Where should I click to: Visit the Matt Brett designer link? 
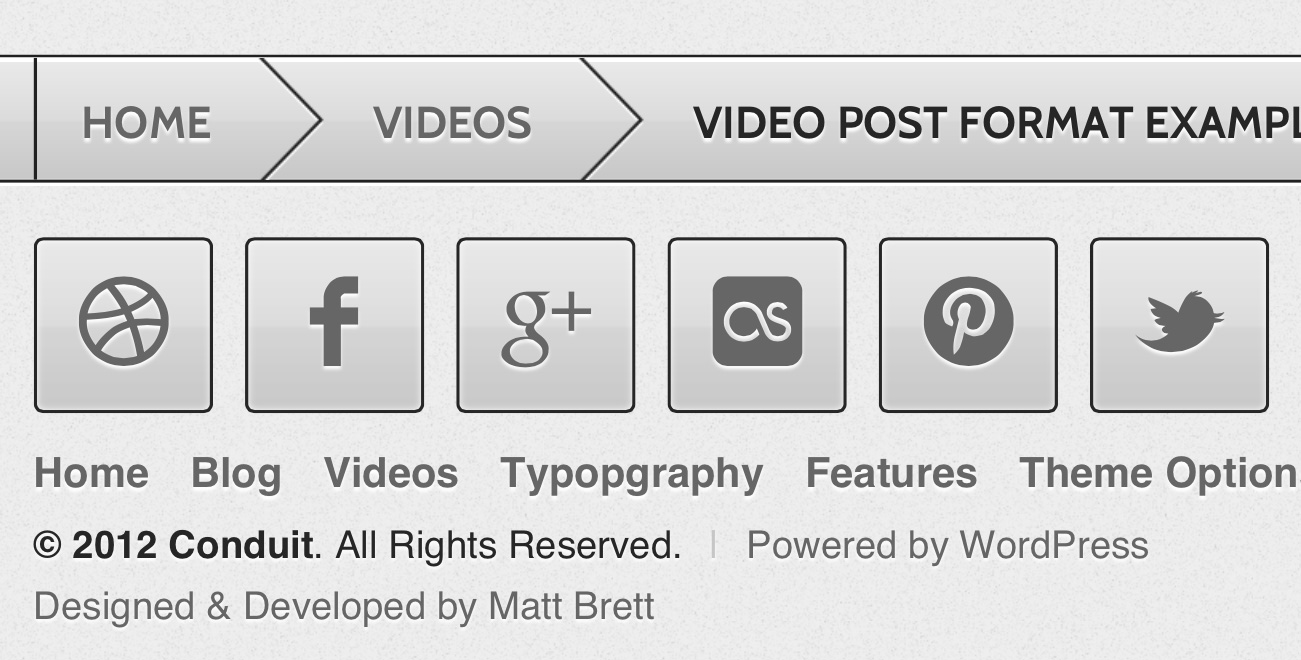(x=571, y=607)
